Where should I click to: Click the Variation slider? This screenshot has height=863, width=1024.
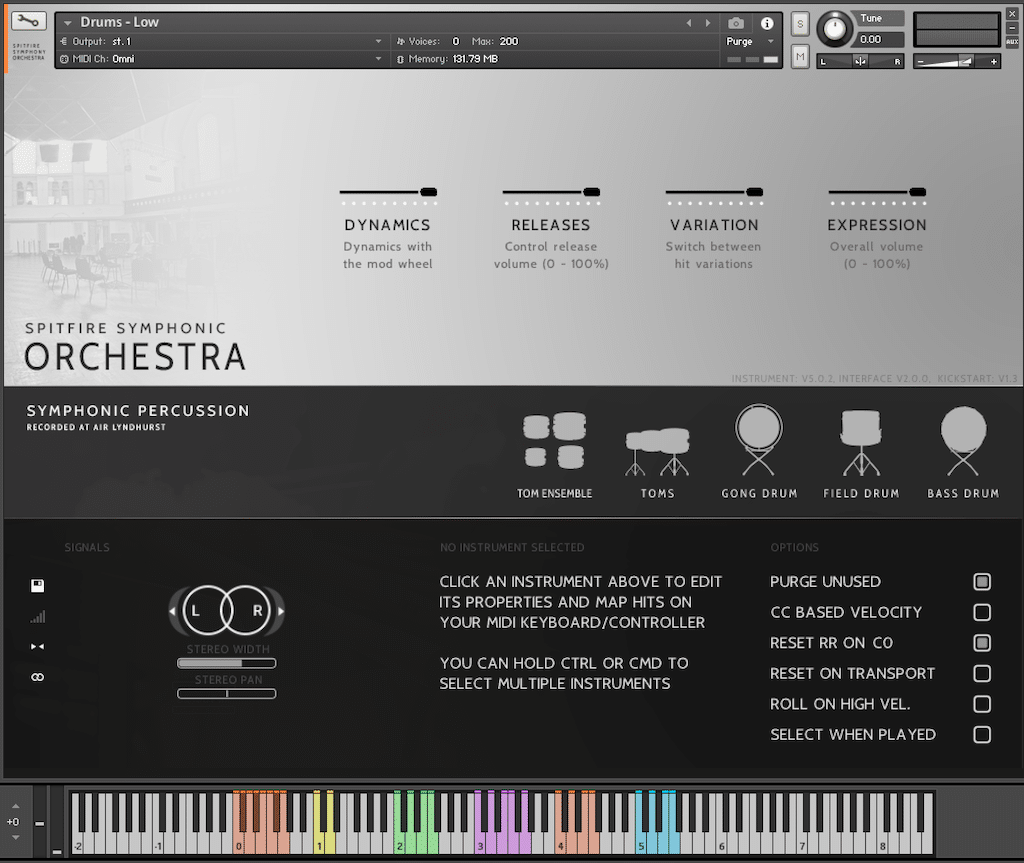pyautogui.click(x=714, y=192)
